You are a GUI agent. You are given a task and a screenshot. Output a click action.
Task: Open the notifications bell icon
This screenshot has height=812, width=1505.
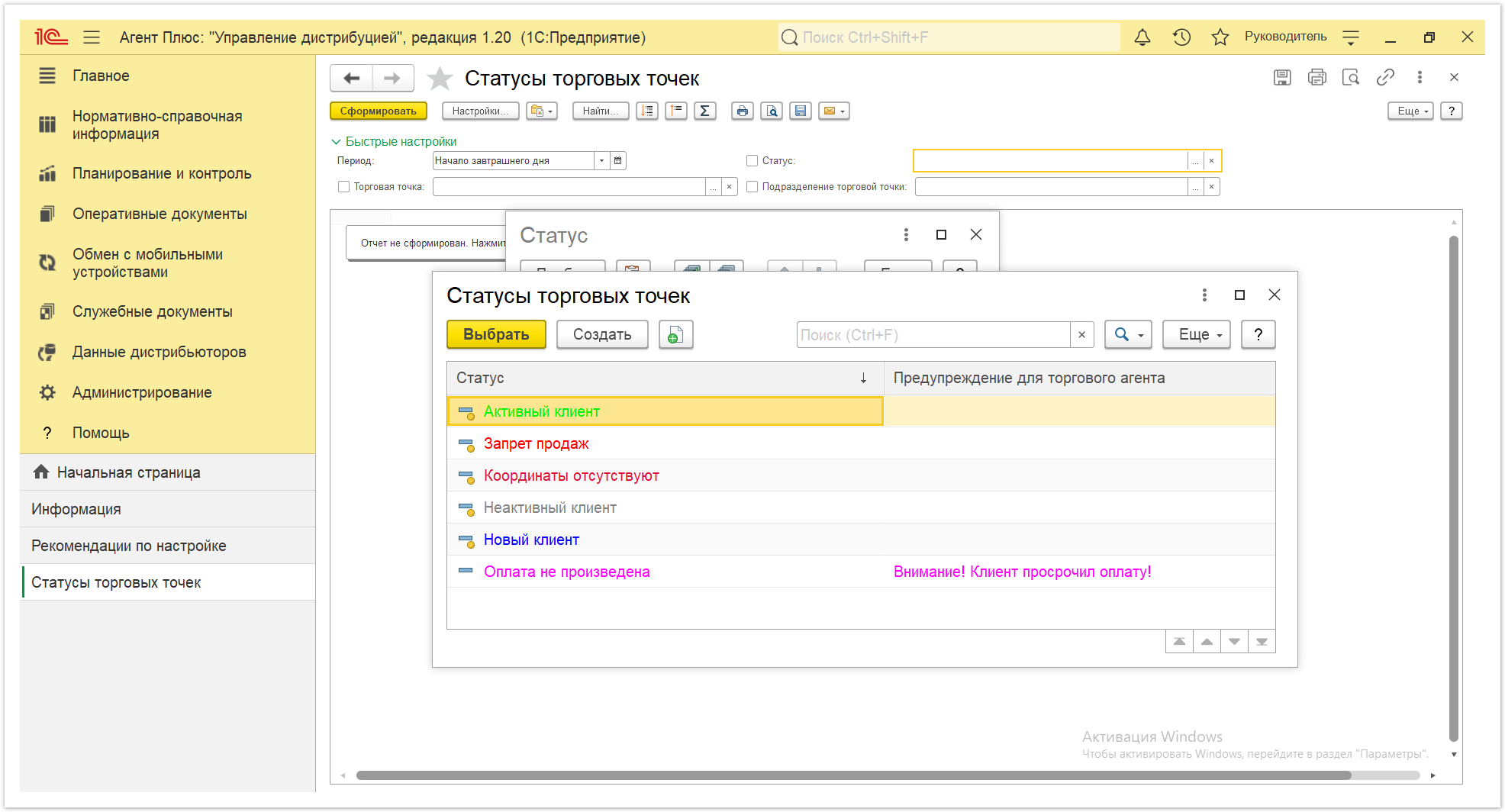click(x=1142, y=37)
